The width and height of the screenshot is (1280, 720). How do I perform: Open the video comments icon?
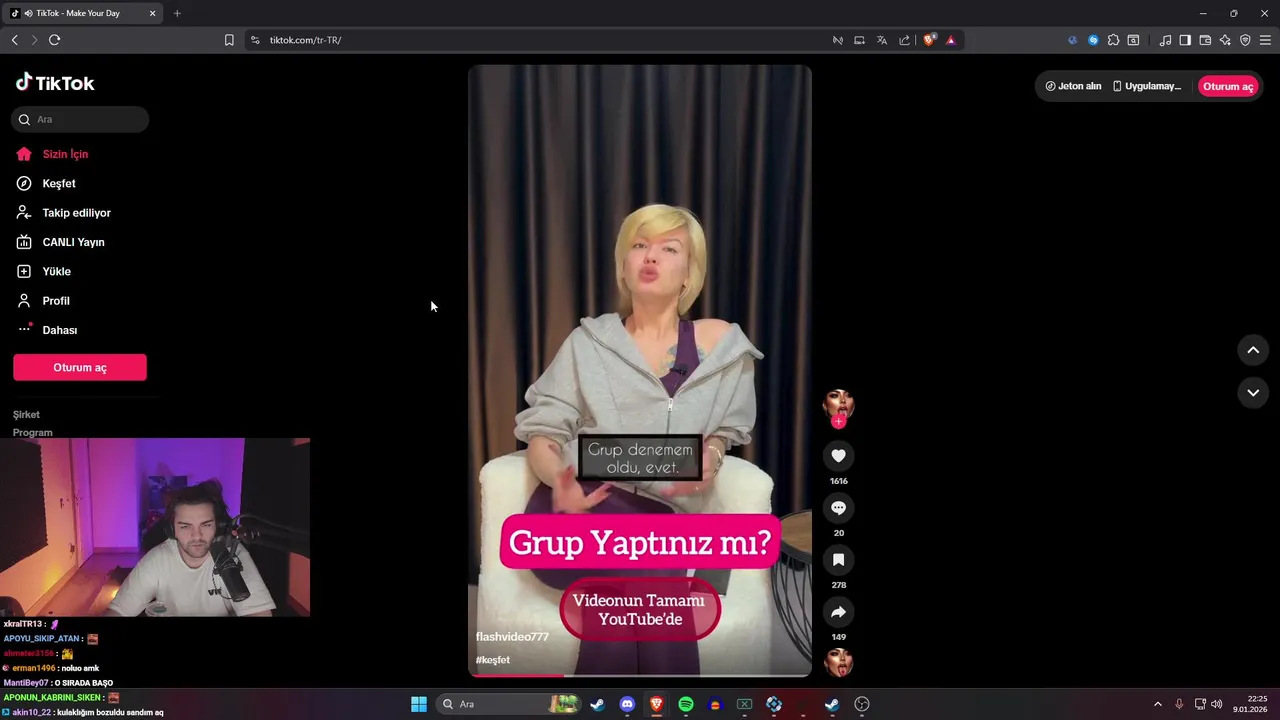(x=838, y=508)
